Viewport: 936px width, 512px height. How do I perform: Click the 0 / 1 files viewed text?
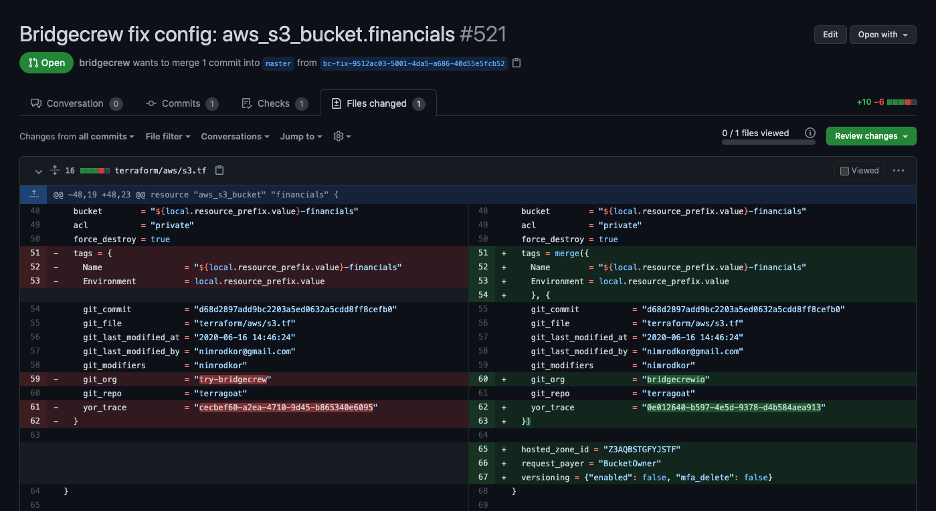[755, 133]
